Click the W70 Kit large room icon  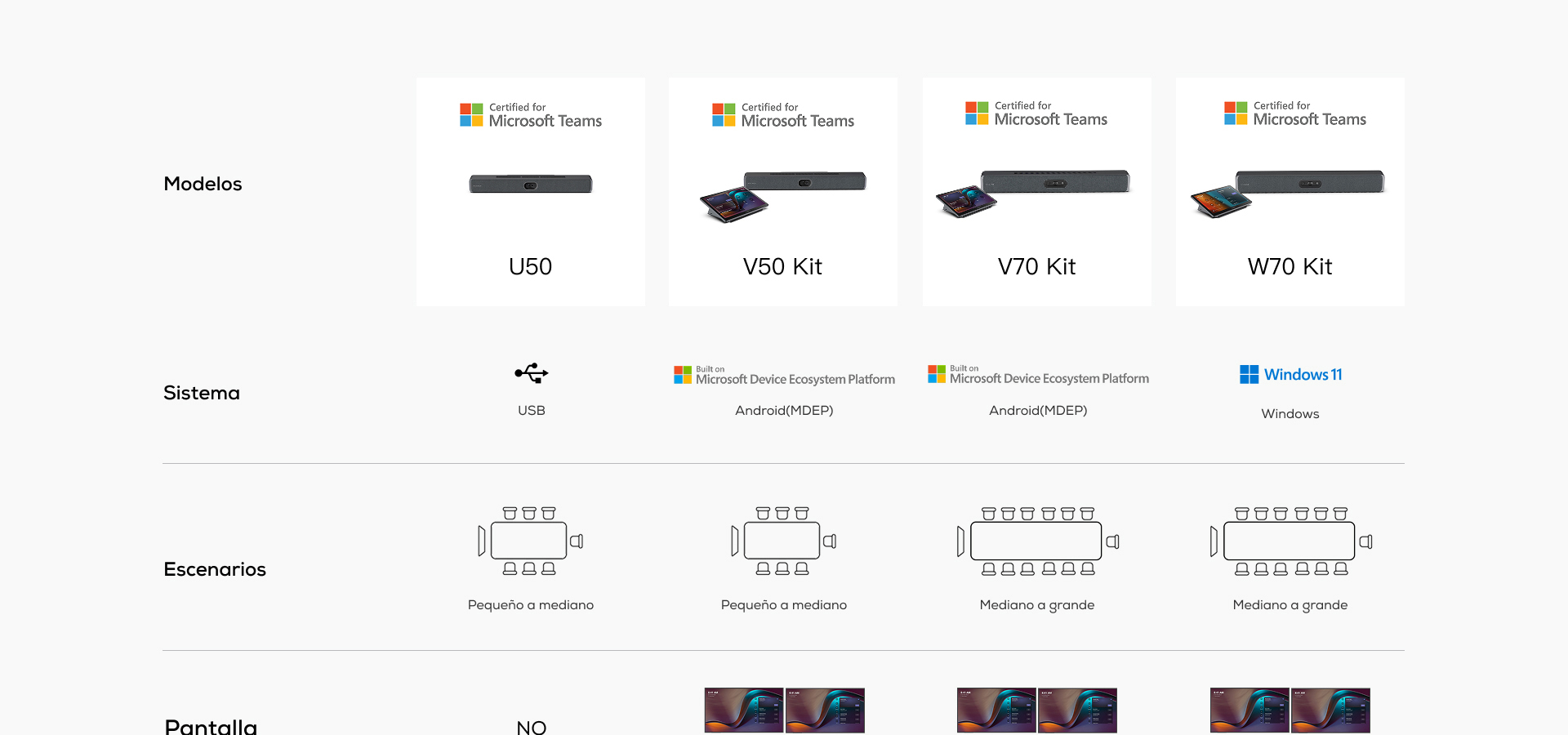tap(1290, 541)
